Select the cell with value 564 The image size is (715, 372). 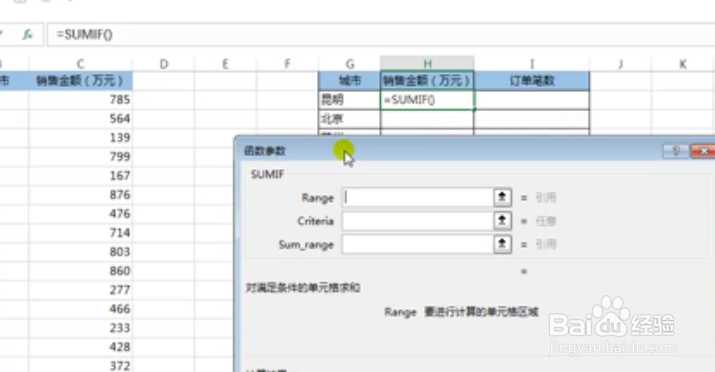[x=80, y=119]
